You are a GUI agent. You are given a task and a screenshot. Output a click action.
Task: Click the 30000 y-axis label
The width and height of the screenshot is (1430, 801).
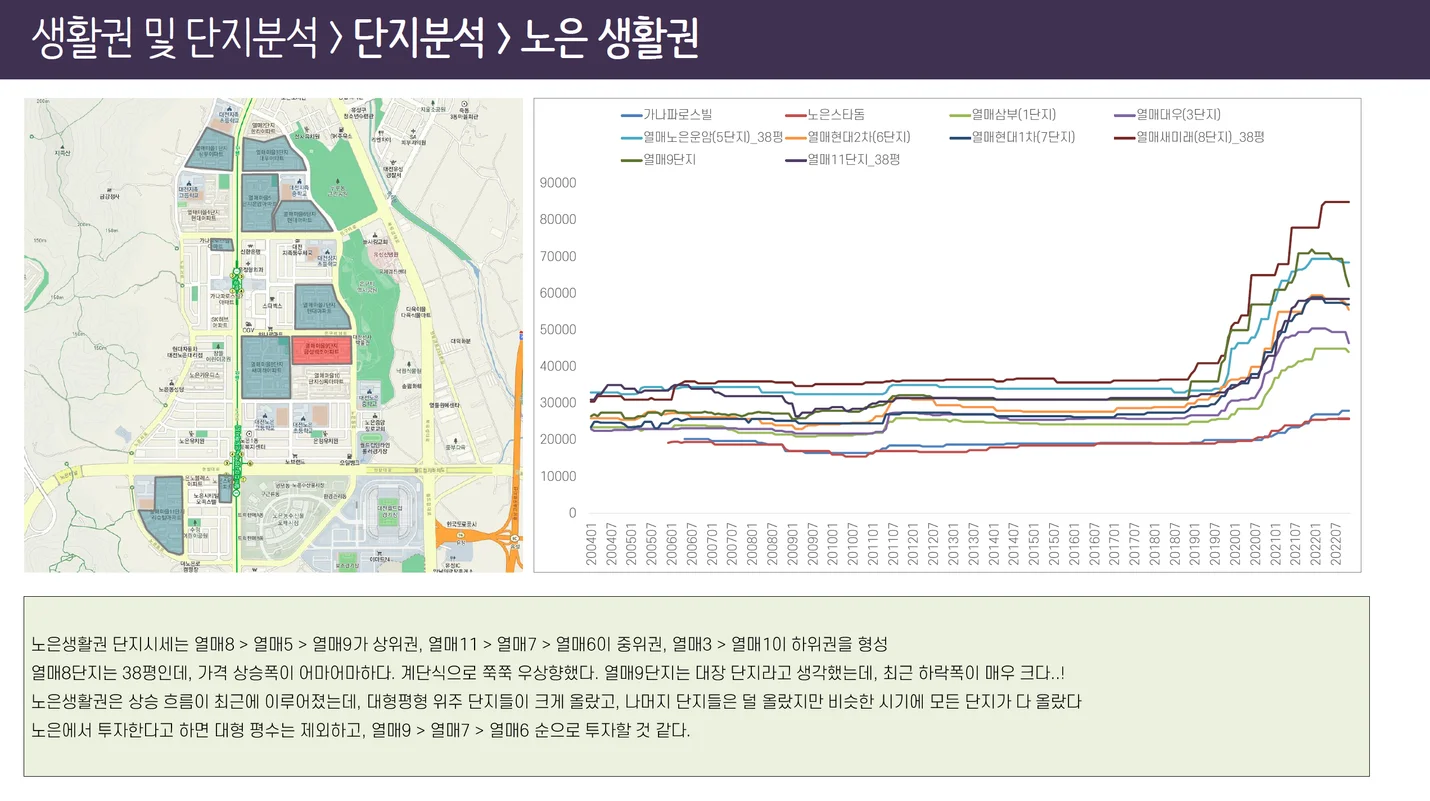click(558, 403)
